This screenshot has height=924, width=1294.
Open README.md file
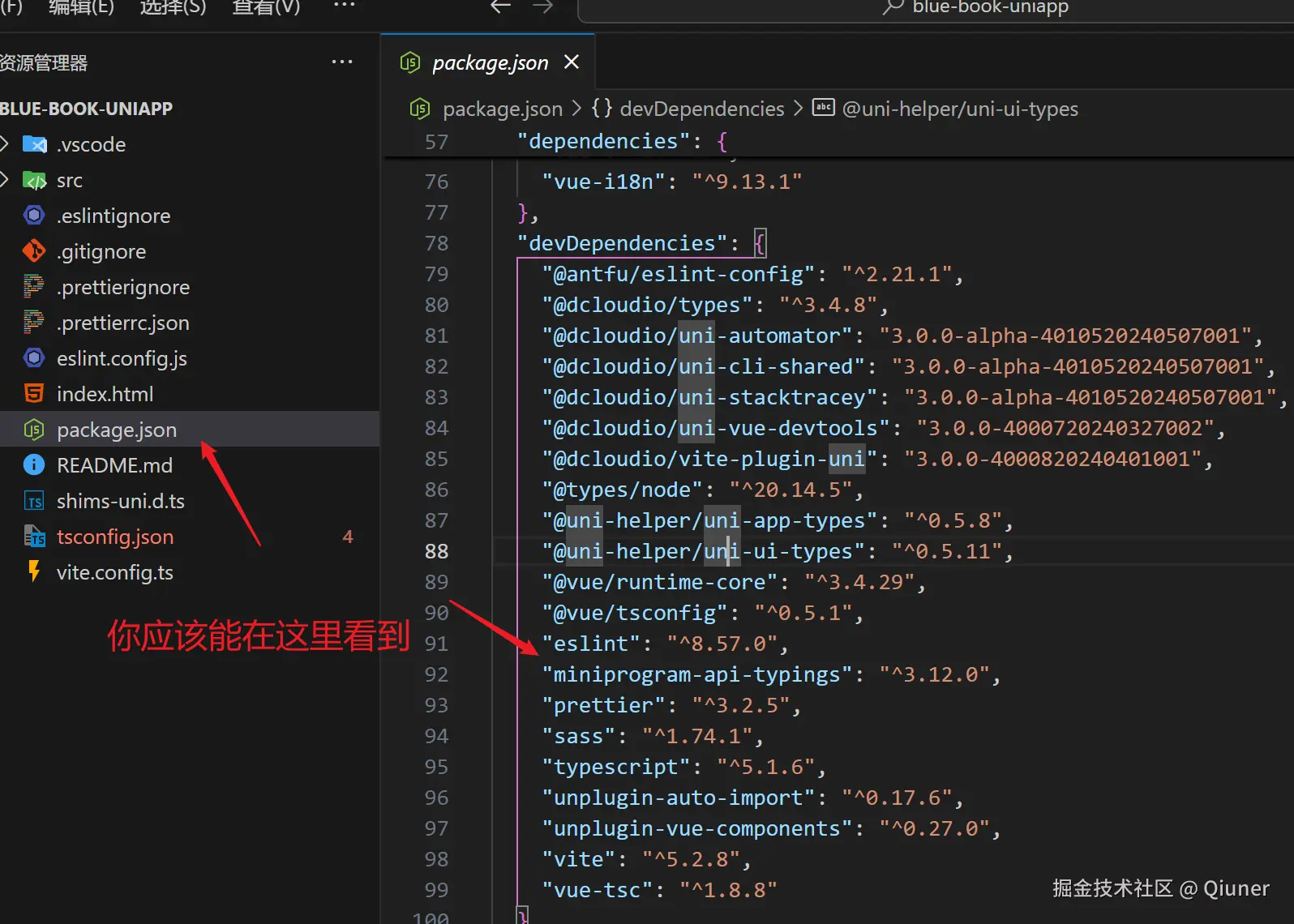(x=114, y=465)
